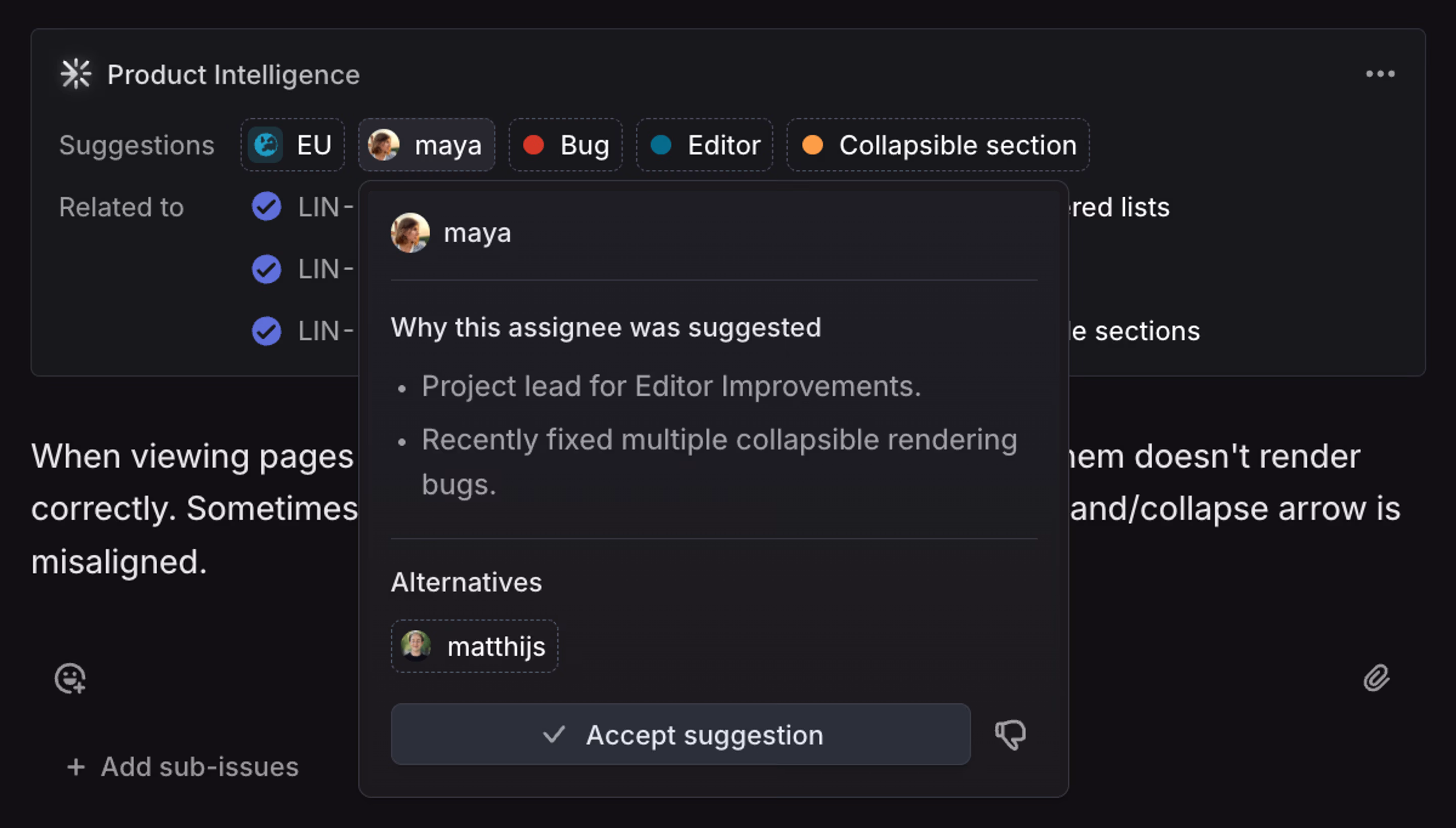Image resolution: width=1456 pixels, height=828 pixels.
Task: Open the maya assignee suggestion chip
Action: (426, 145)
